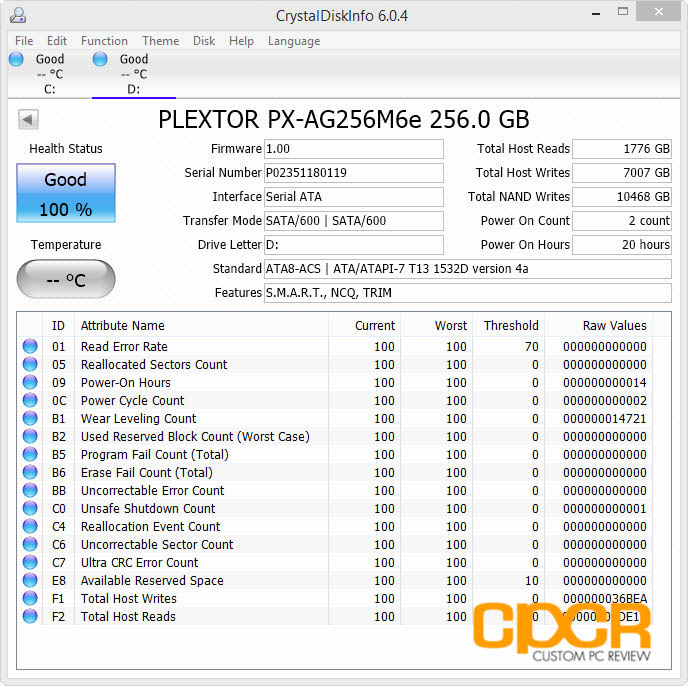Click status icon for Read Error Rate row

(30, 346)
